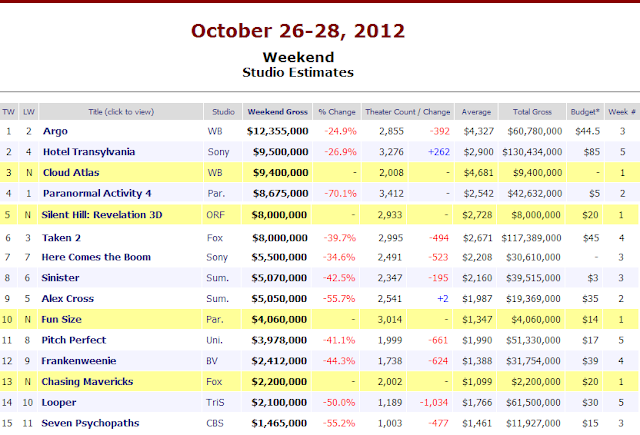Select the $61,500,000 total gross value

tap(533, 402)
